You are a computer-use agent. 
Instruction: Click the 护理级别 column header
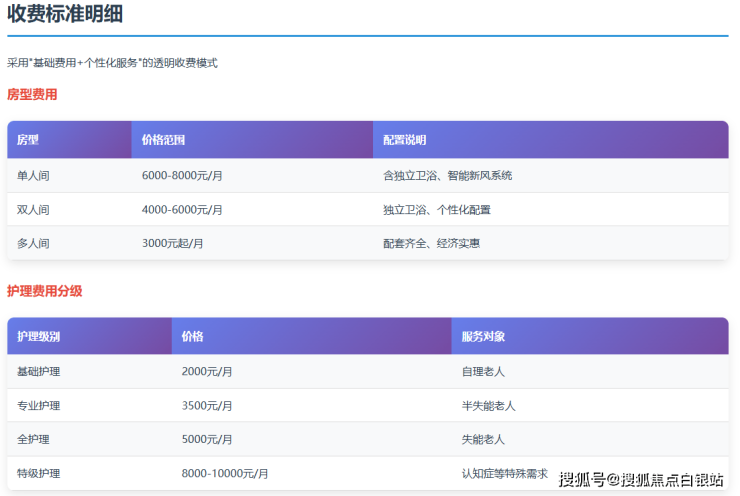pos(39,337)
